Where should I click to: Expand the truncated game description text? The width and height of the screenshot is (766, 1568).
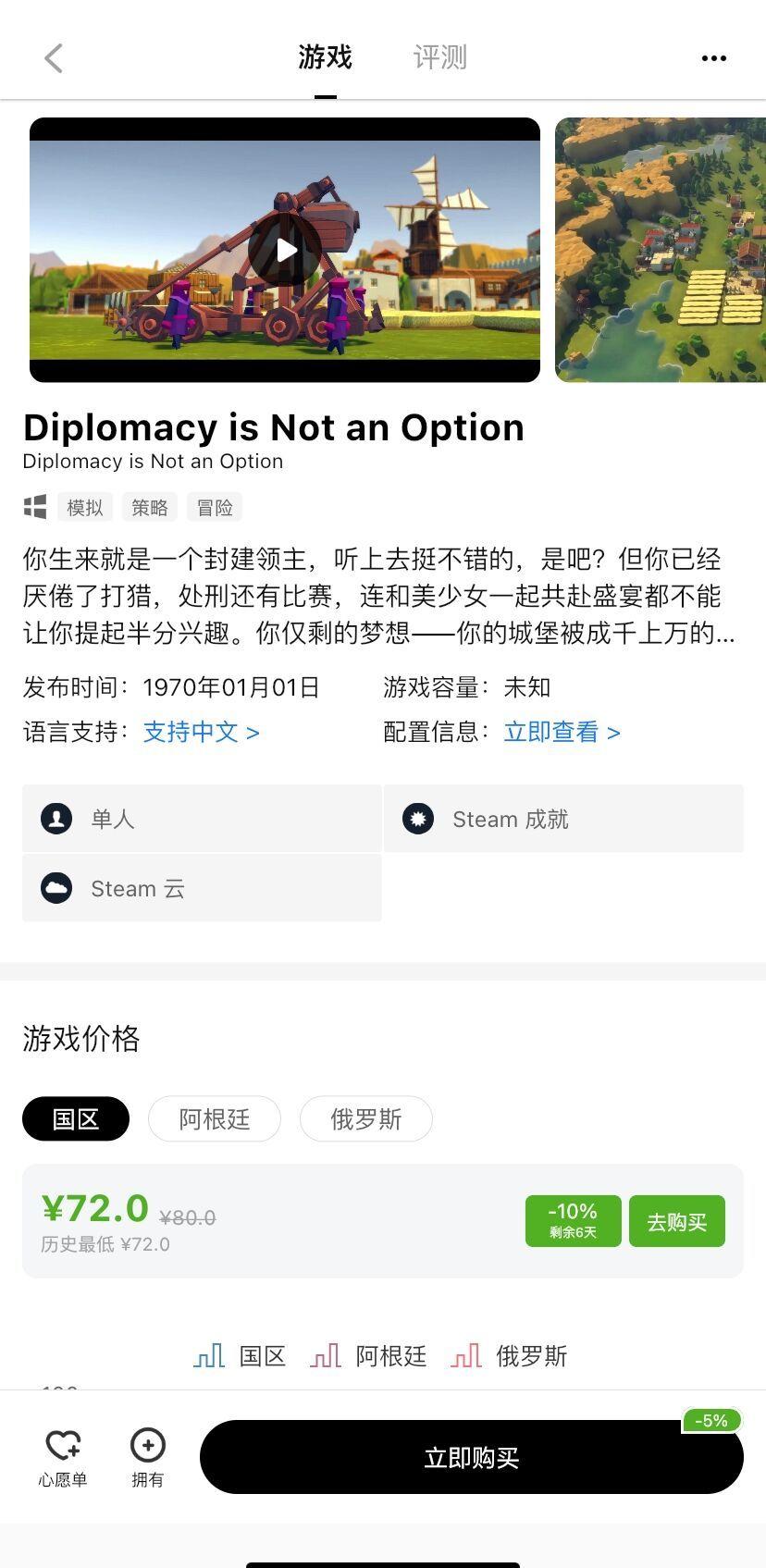[379, 596]
